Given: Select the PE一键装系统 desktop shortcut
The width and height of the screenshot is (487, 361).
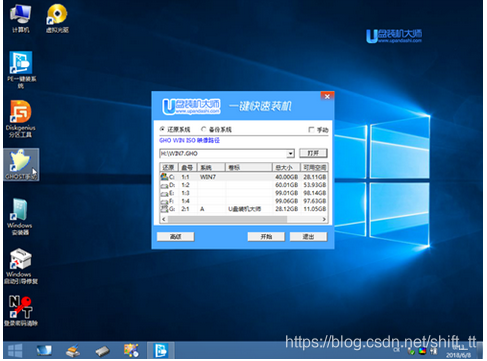Looking at the screenshot, I should click(21, 69).
